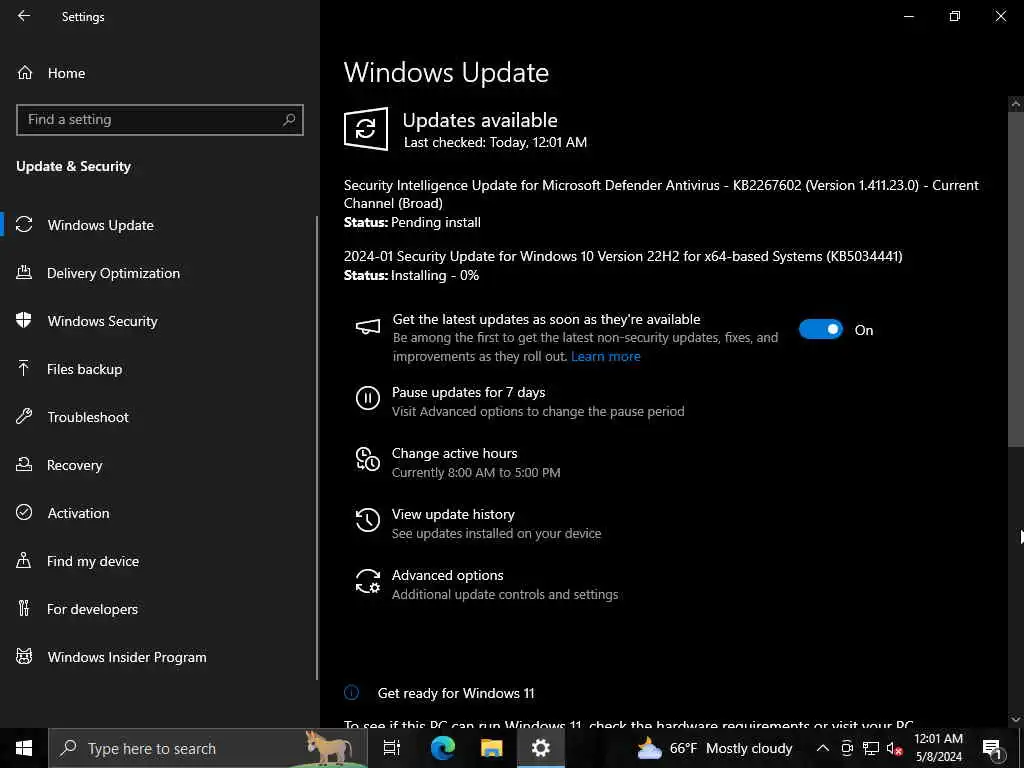Viewport: 1024px width, 768px height.
Task: Open Task View from the taskbar
Action: click(x=392, y=748)
